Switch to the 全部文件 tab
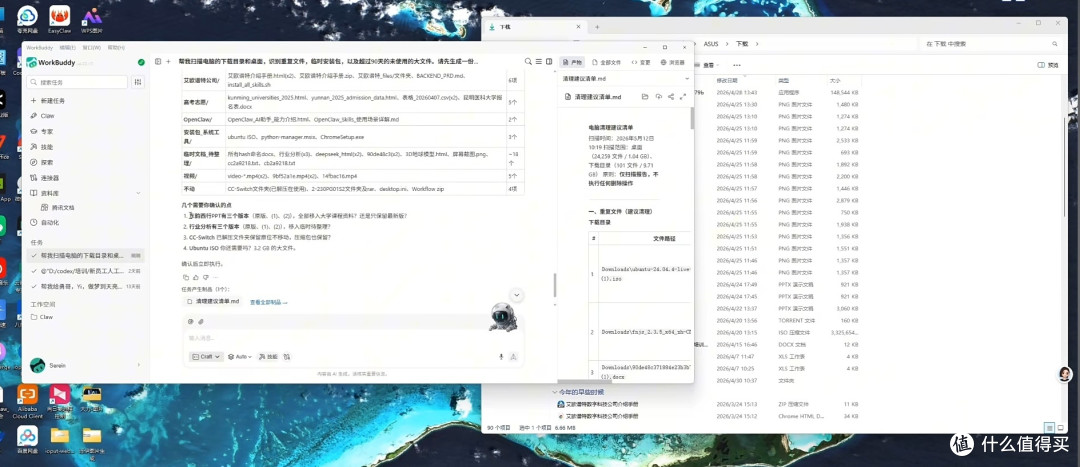The width and height of the screenshot is (1080, 467). [606, 62]
